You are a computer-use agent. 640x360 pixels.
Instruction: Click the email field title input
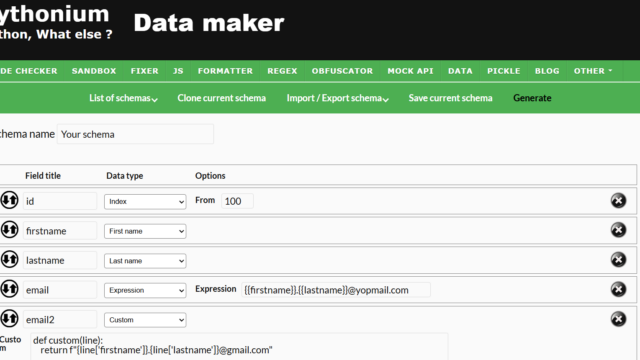coord(60,290)
